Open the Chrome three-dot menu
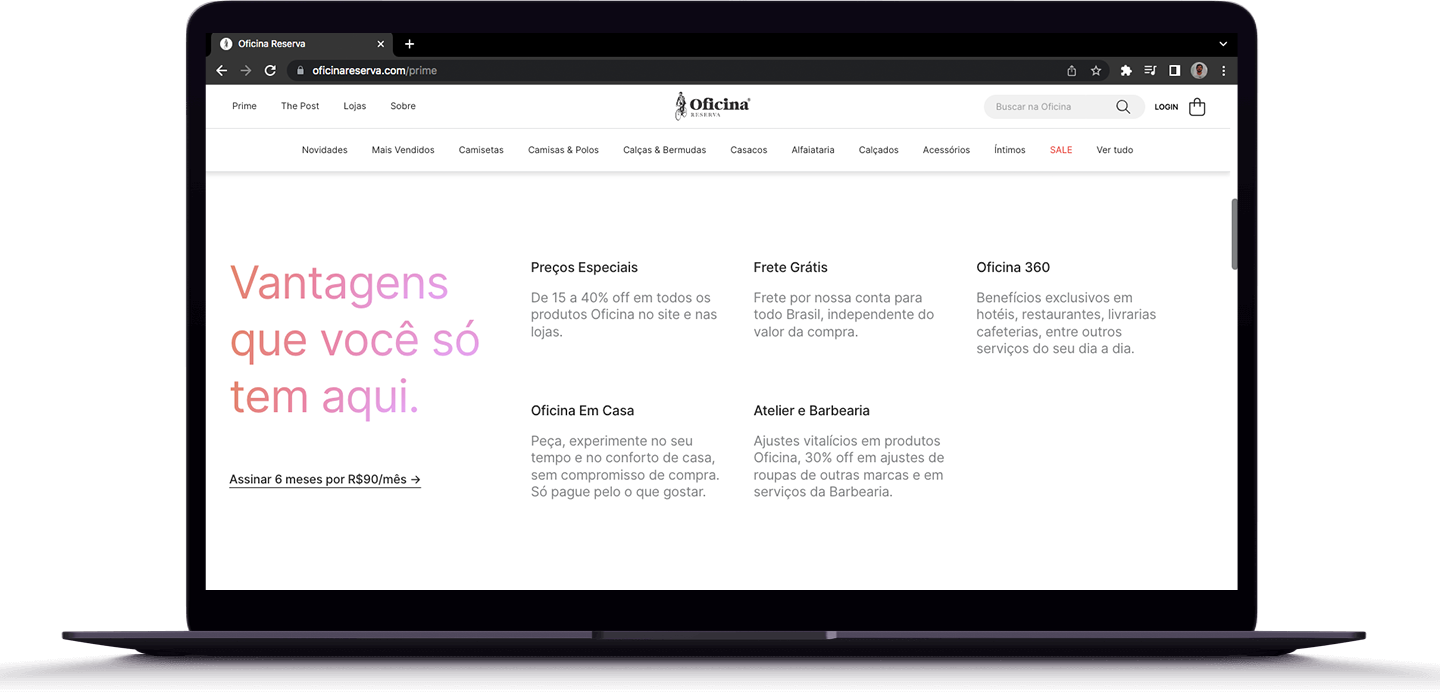The width and height of the screenshot is (1440, 695). coord(1223,71)
